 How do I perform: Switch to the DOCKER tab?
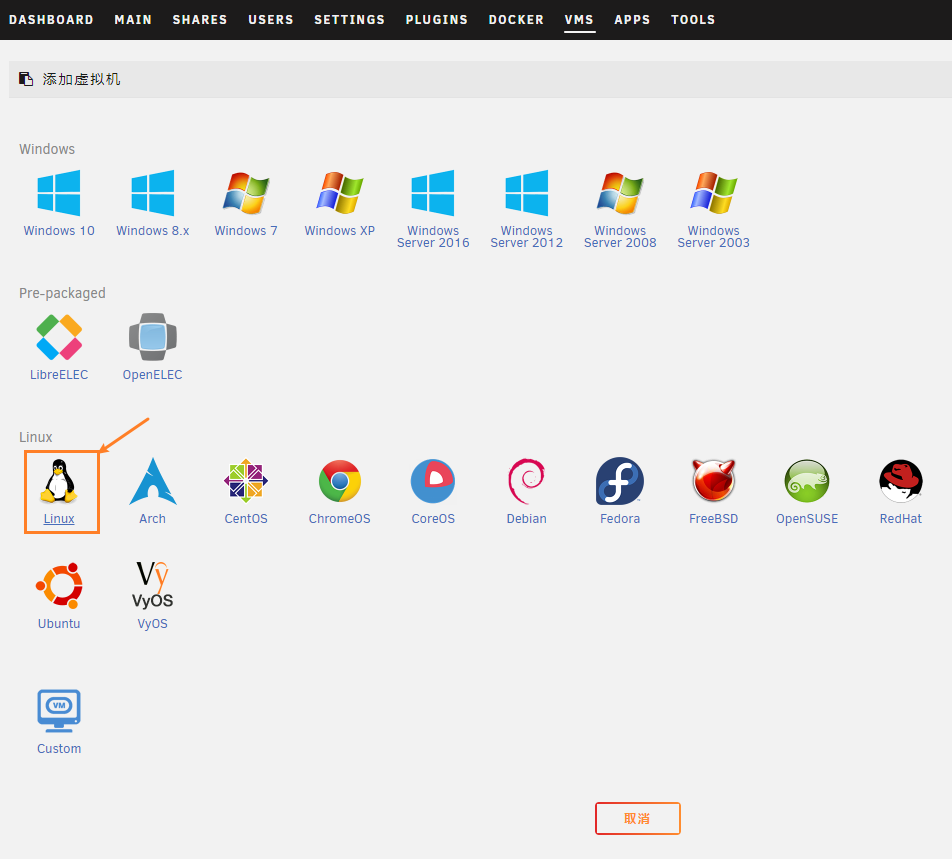(x=516, y=19)
